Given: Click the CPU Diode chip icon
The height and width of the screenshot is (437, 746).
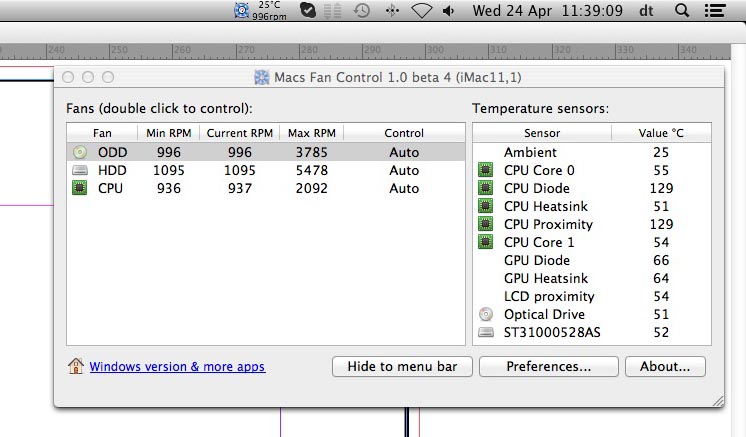Looking at the screenshot, I should tap(485, 188).
